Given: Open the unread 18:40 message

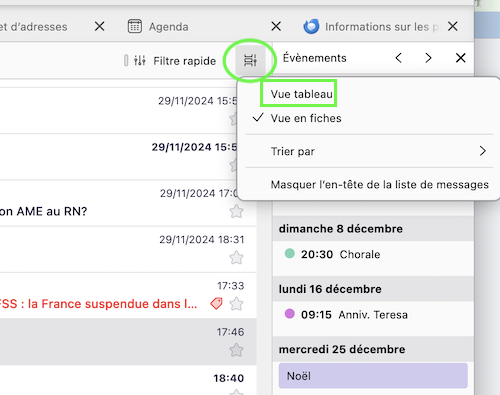Looking at the screenshot, I should (128, 380).
